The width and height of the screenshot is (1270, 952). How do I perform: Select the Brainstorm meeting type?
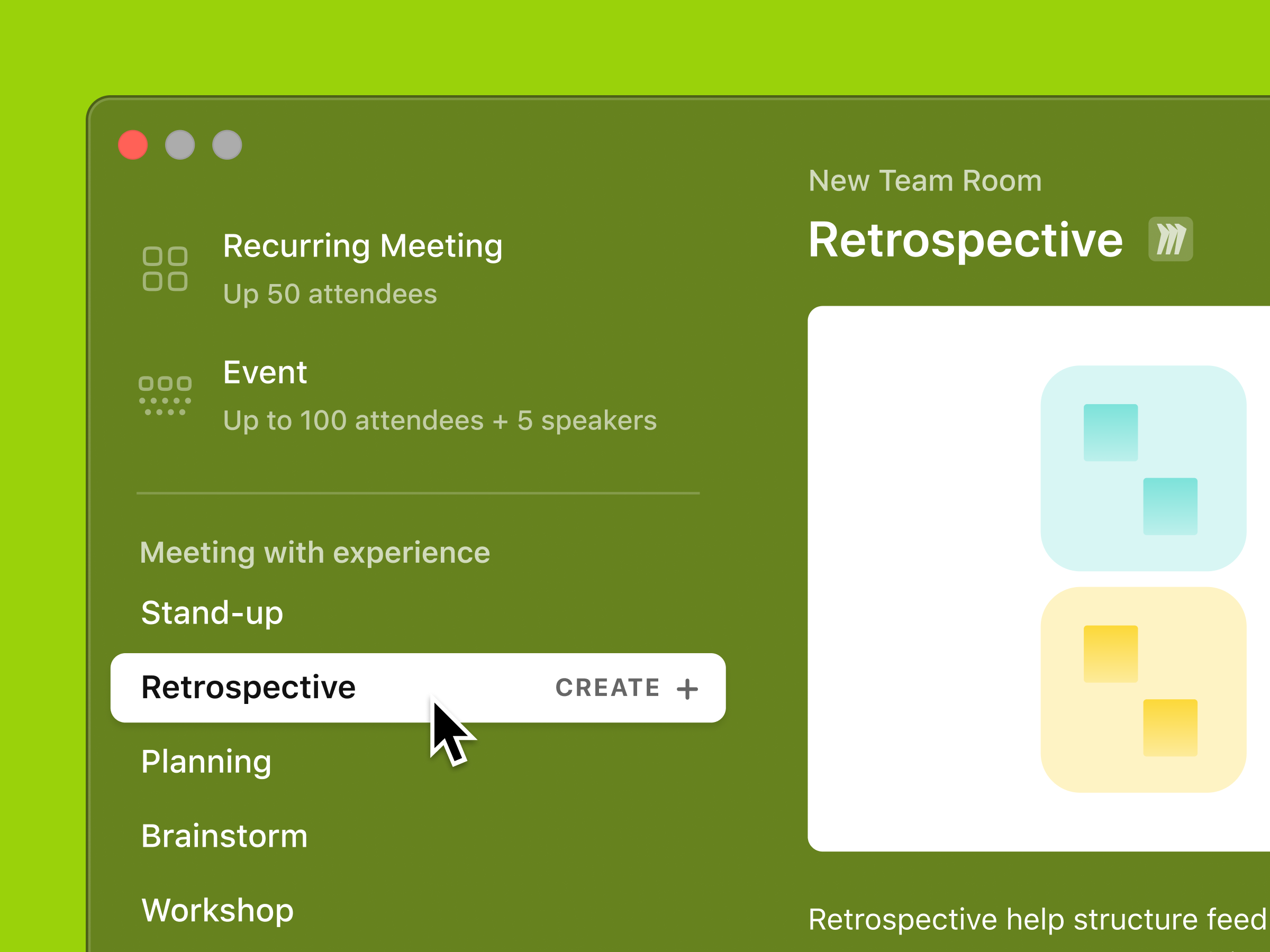224,837
